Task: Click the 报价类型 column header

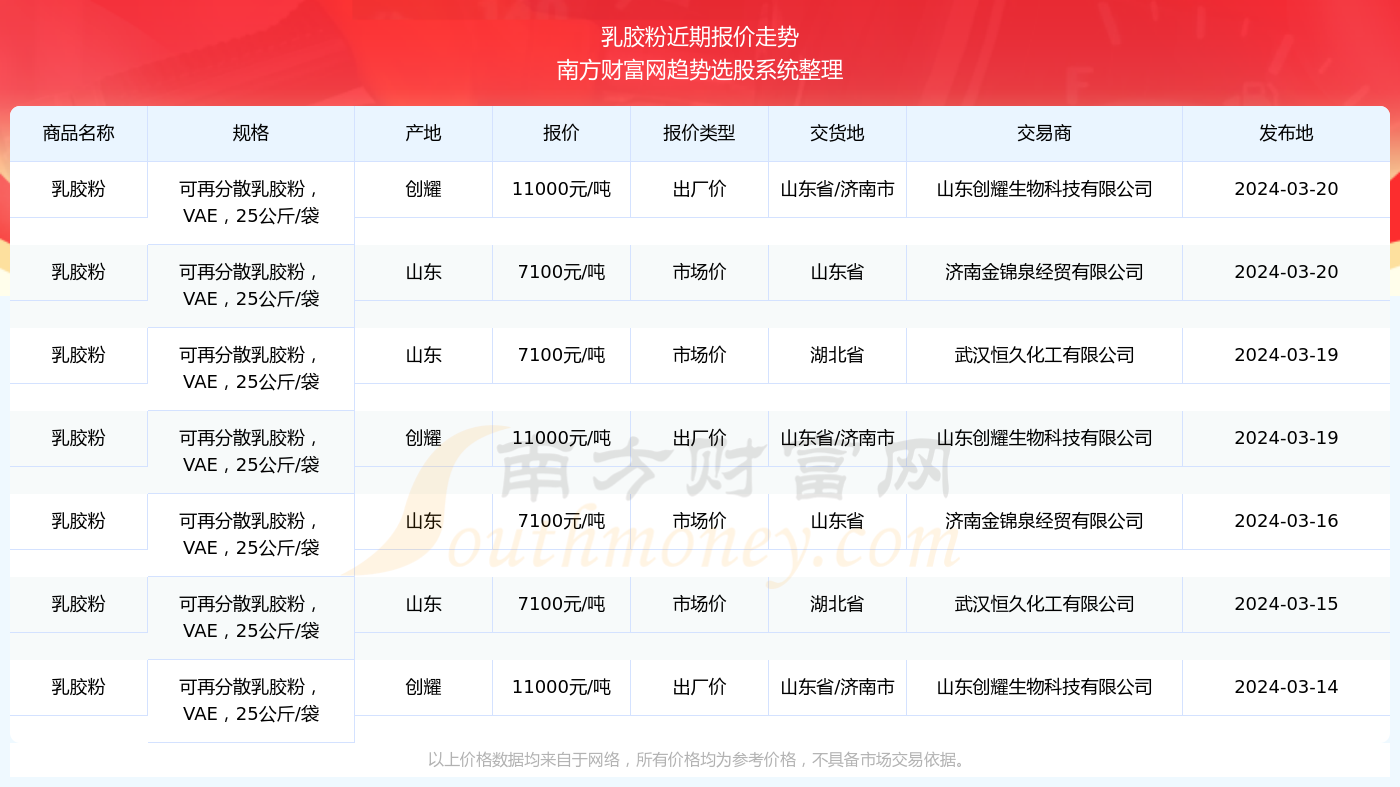Action: (699, 133)
